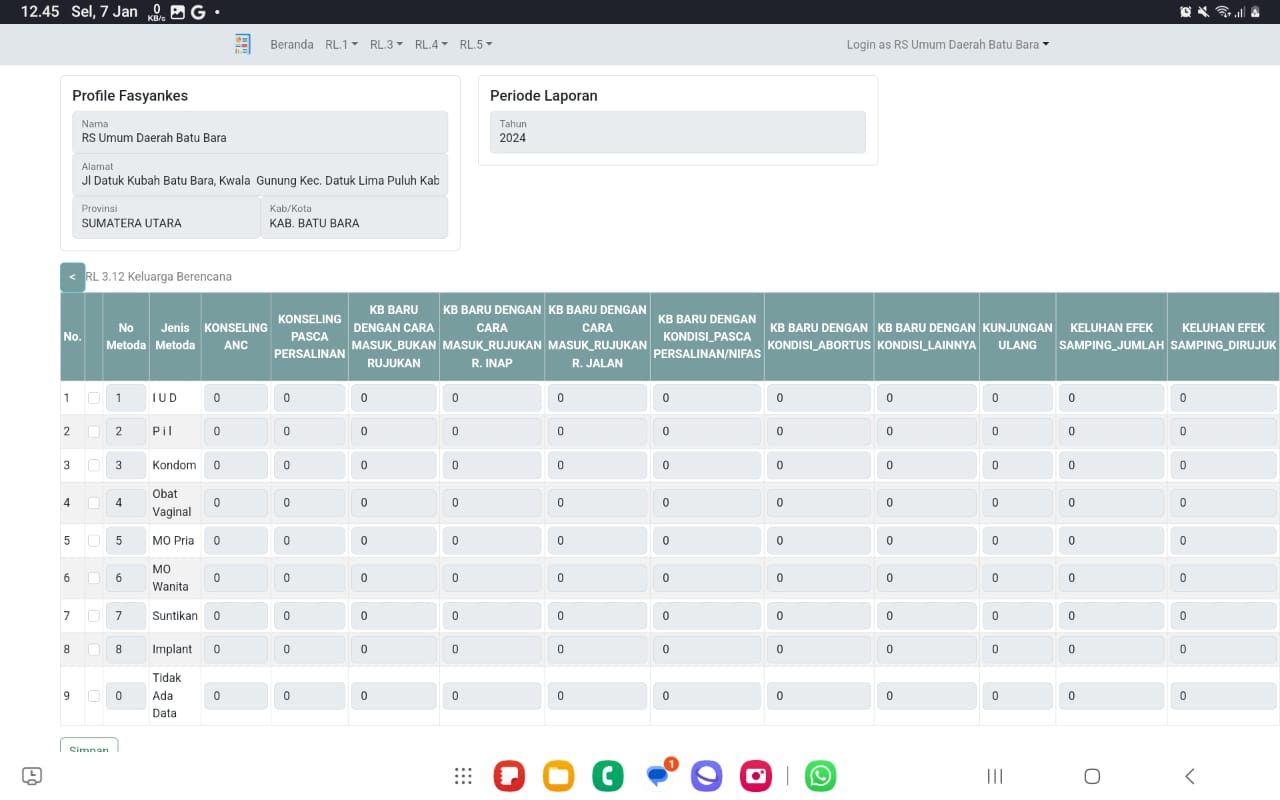
Task: Launch the red notes app in dock
Action: [x=509, y=776]
